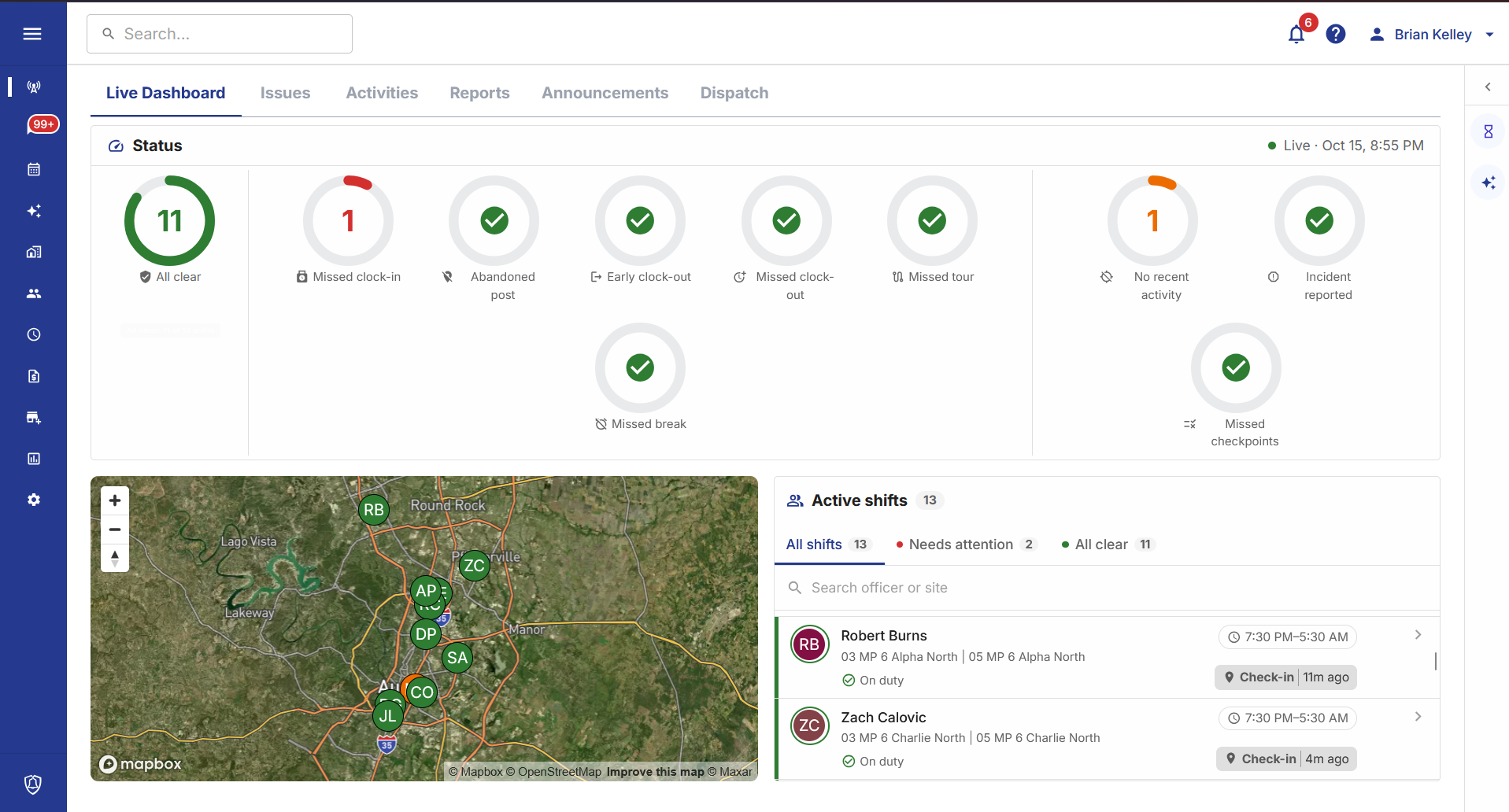Click the JL officer marker on map
Screen dimensions: 1509x812
point(388,716)
